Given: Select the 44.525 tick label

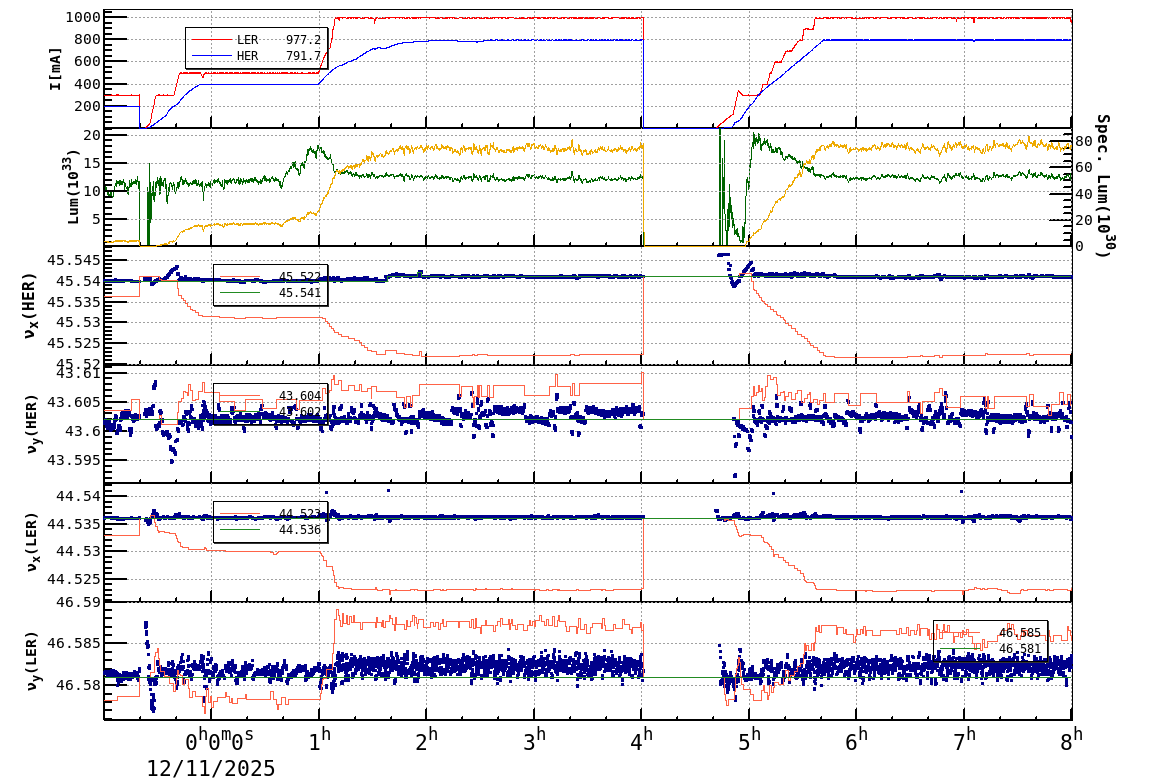Looking at the screenshot, I should (74, 579).
